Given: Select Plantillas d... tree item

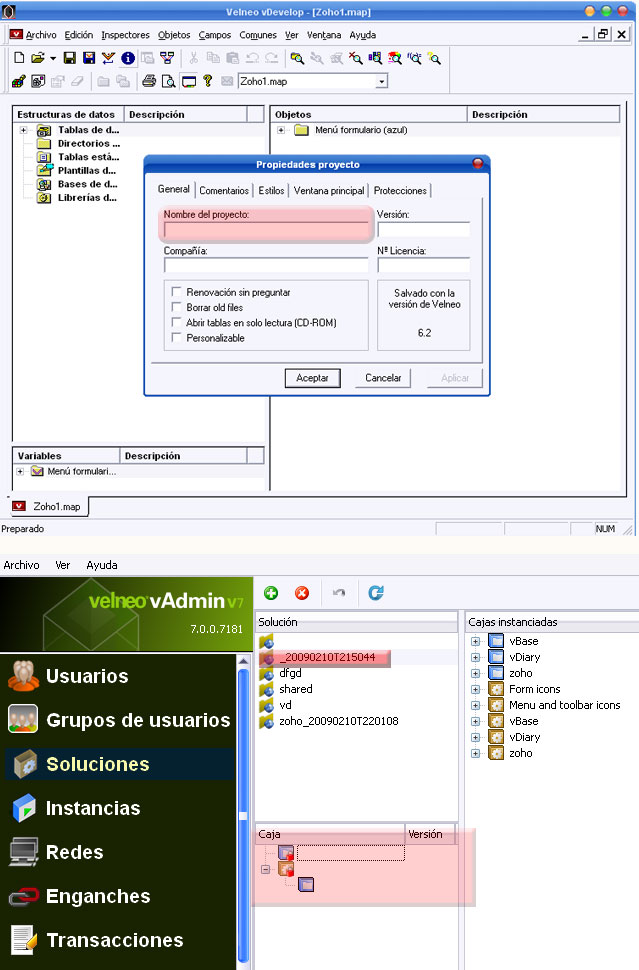Looking at the screenshot, I should [87, 171].
